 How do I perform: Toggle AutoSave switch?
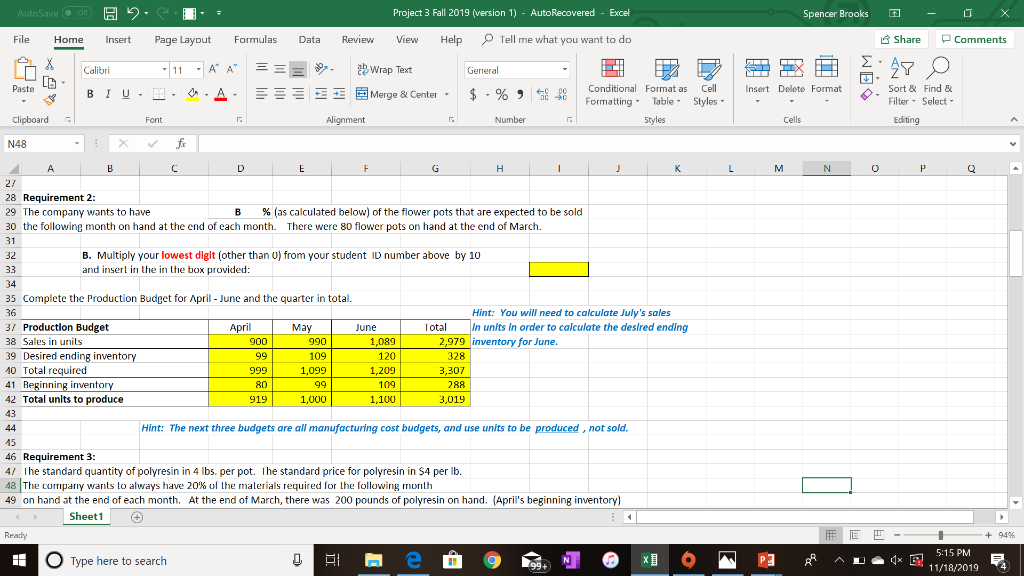(76, 13)
